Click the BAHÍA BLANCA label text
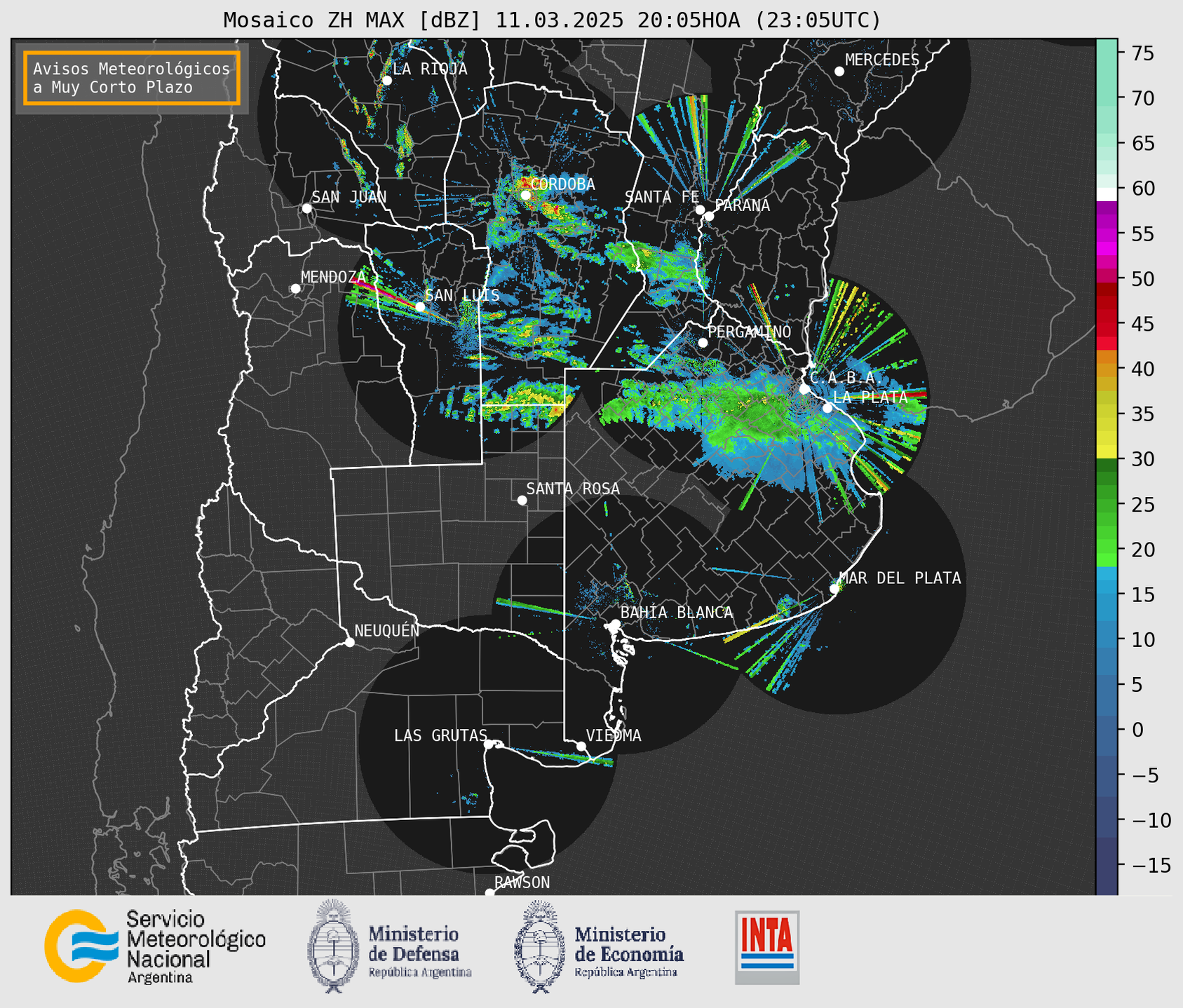The height and width of the screenshot is (1008, 1183). pyautogui.click(x=677, y=613)
